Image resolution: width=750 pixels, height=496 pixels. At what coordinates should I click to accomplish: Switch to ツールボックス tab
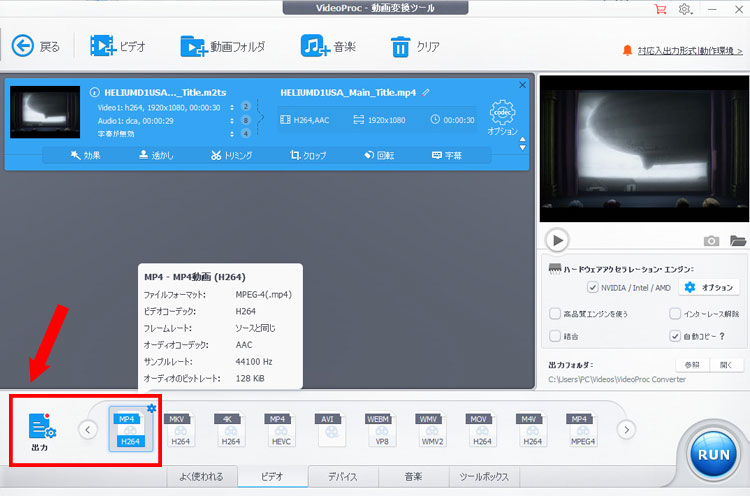coord(484,476)
